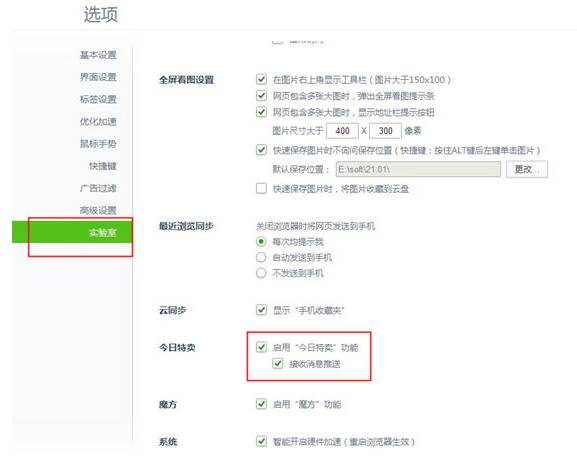Switch to 广告过滤 settings
577x459 pixels.
pyautogui.click(x=98, y=188)
